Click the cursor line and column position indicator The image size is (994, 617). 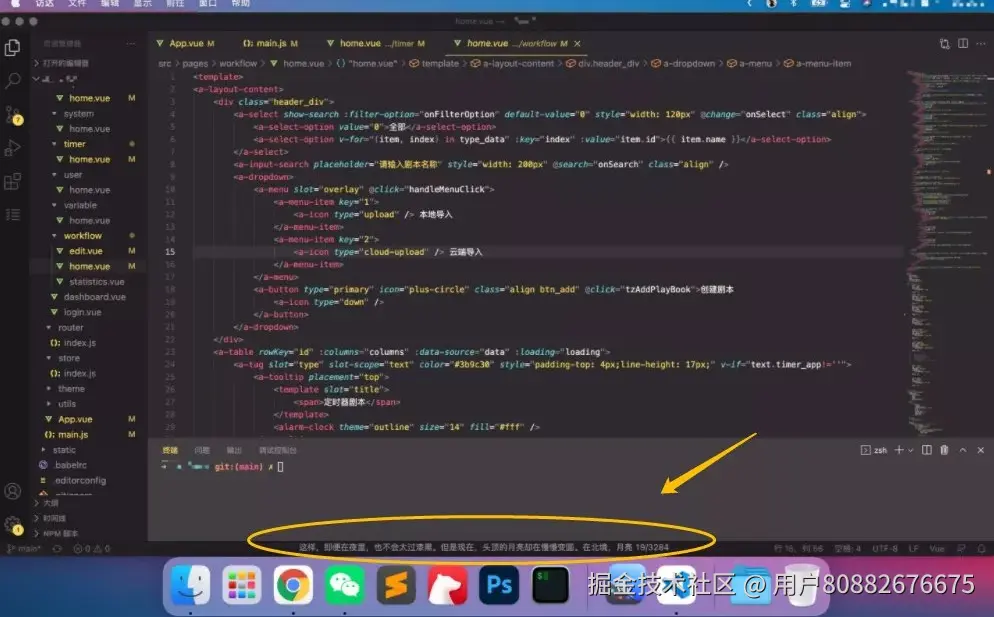coord(798,549)
